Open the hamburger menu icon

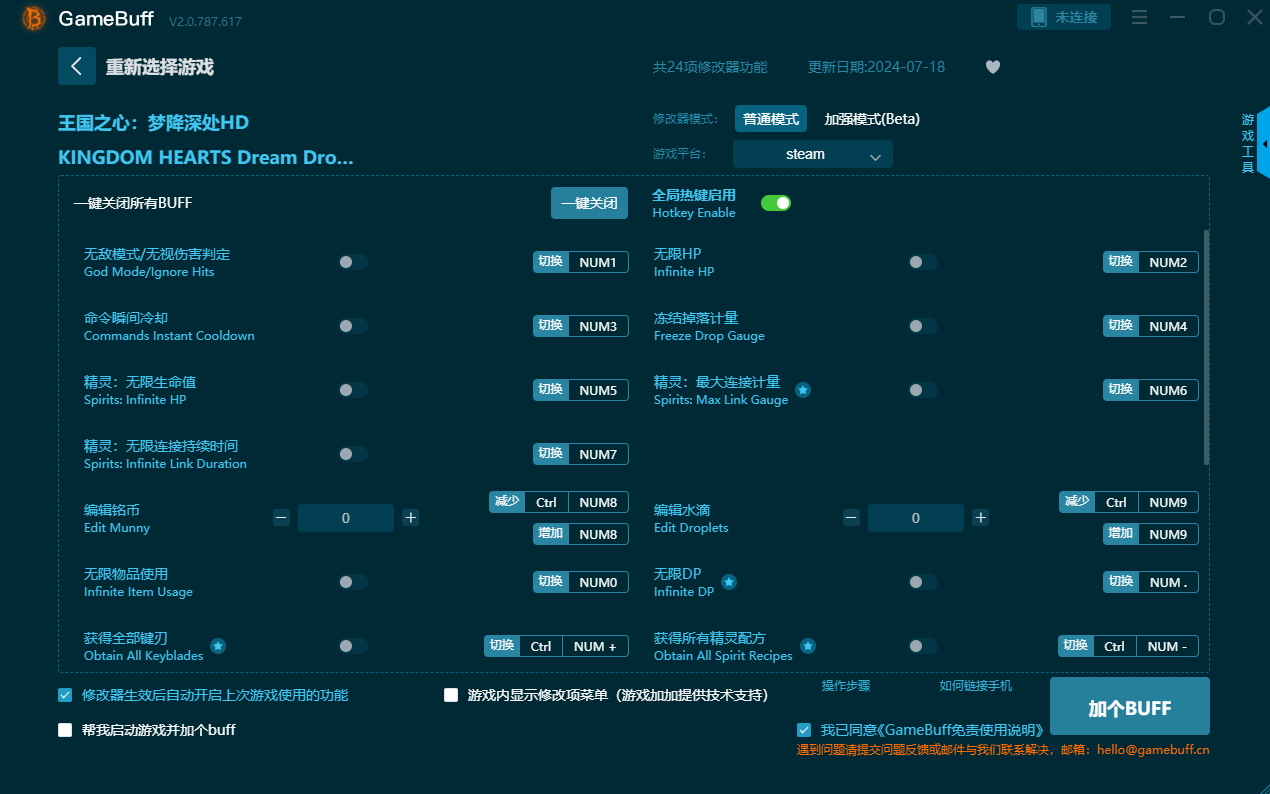(x=1139, y=17)
